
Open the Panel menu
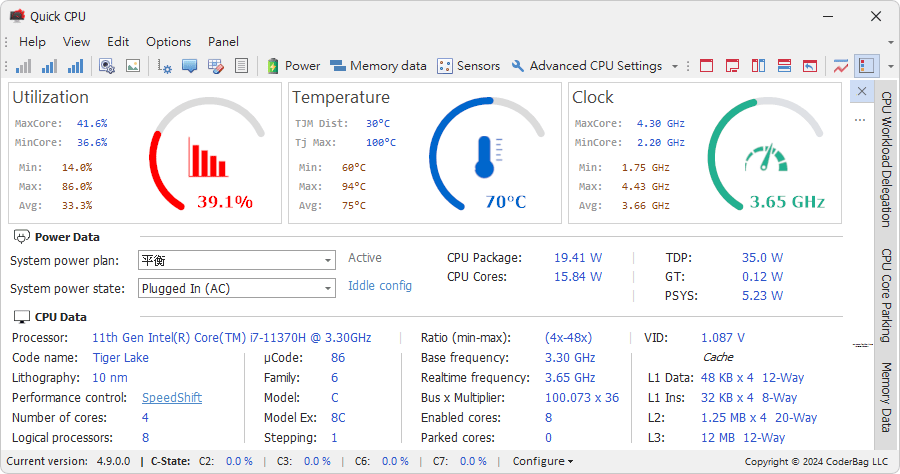click(x=223, y=42)
